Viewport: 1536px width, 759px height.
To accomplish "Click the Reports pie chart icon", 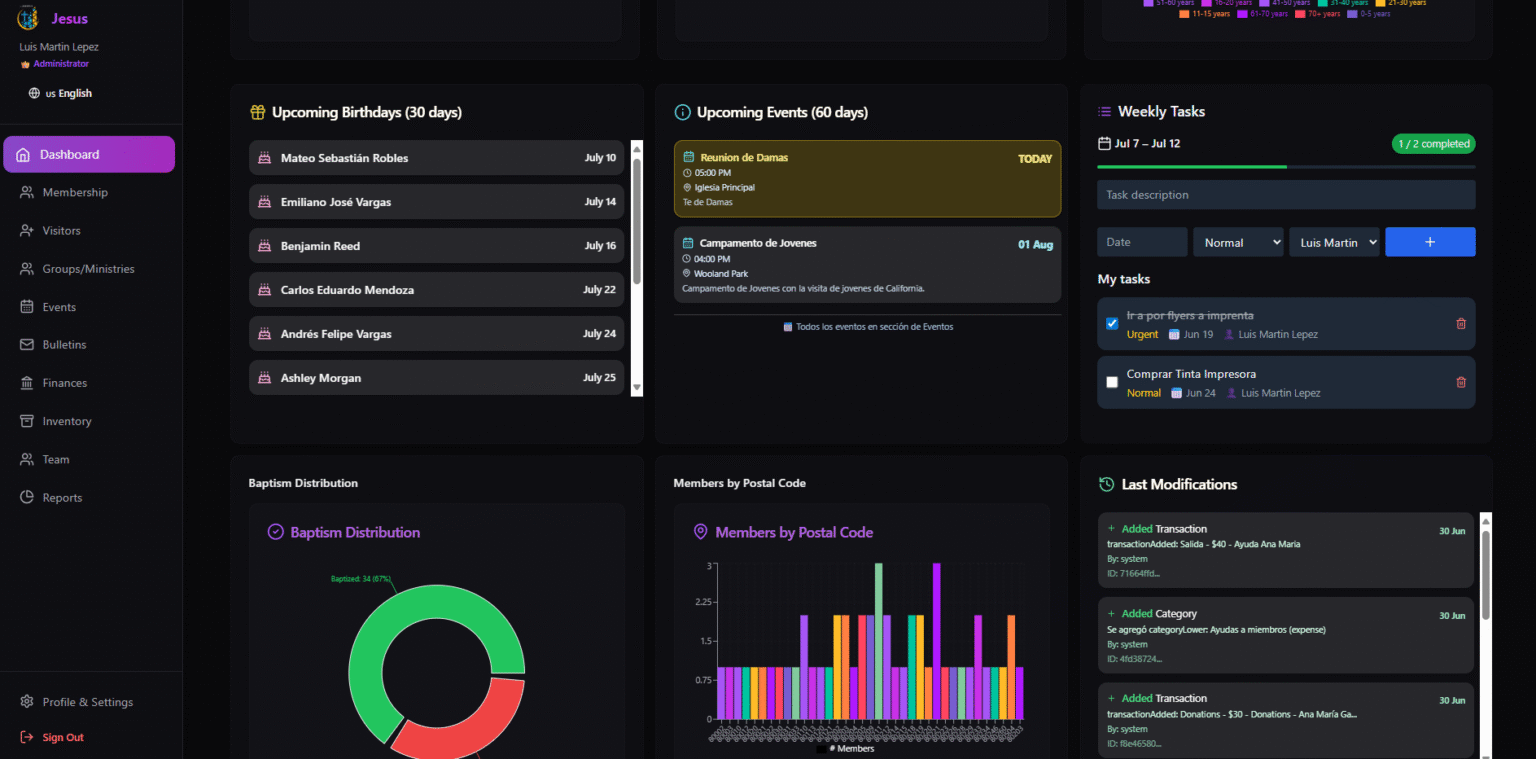I will click(x=26, y=498).
